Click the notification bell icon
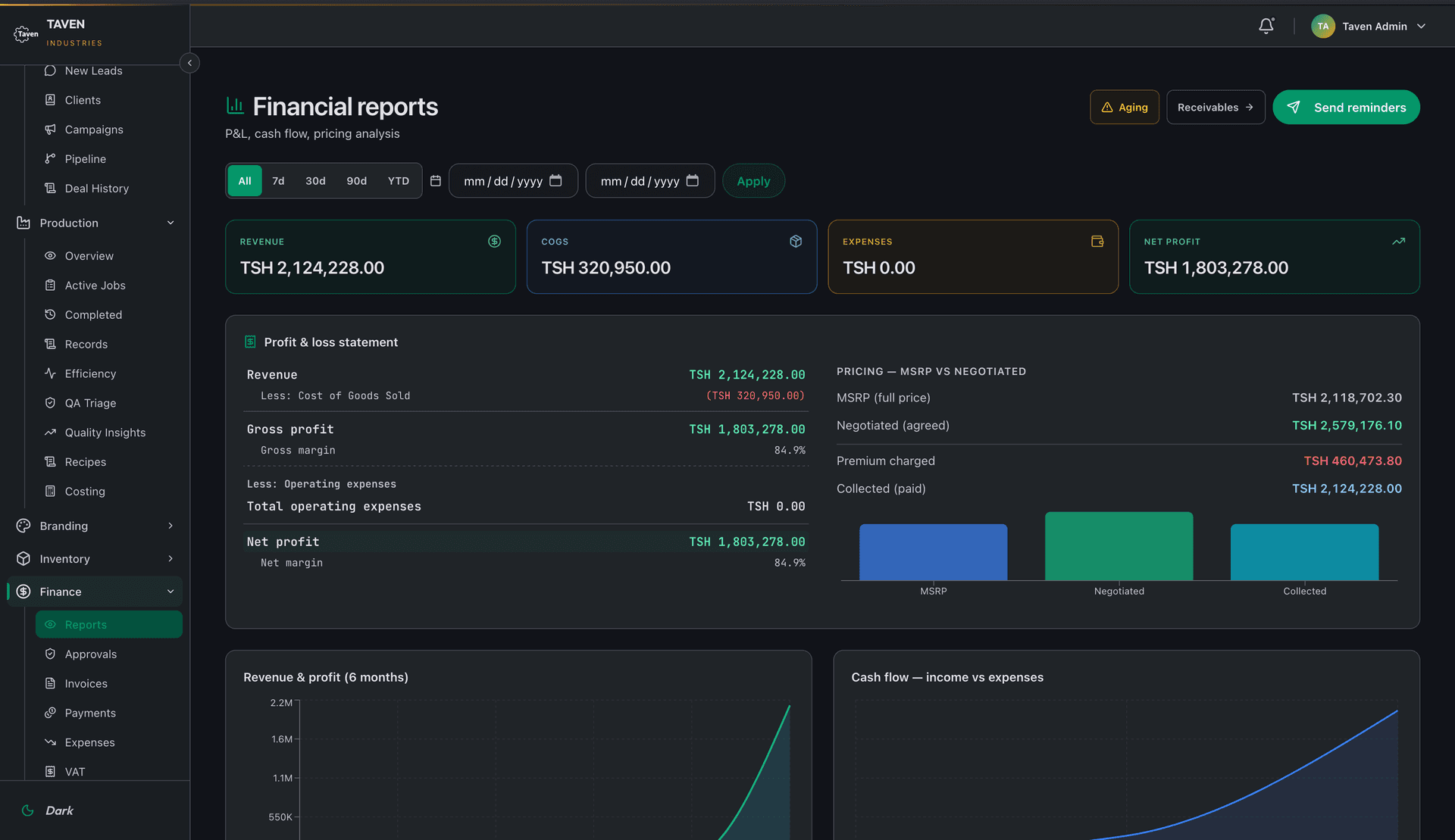This screenshot has width=1455, height=840. [1266, 26]
